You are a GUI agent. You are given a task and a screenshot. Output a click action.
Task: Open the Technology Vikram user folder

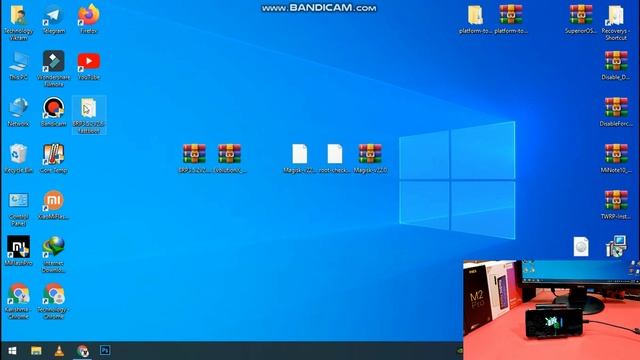(18, 22)
